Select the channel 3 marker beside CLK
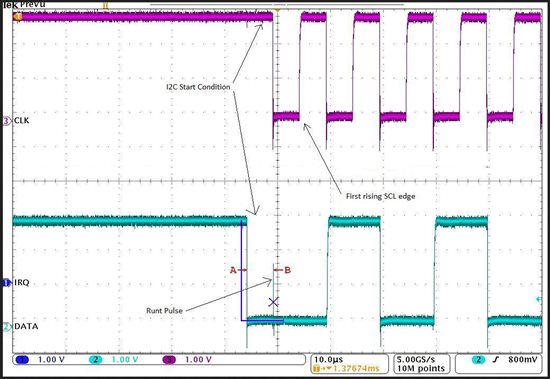This screenshot has width=550, height=379. [7, 121]
